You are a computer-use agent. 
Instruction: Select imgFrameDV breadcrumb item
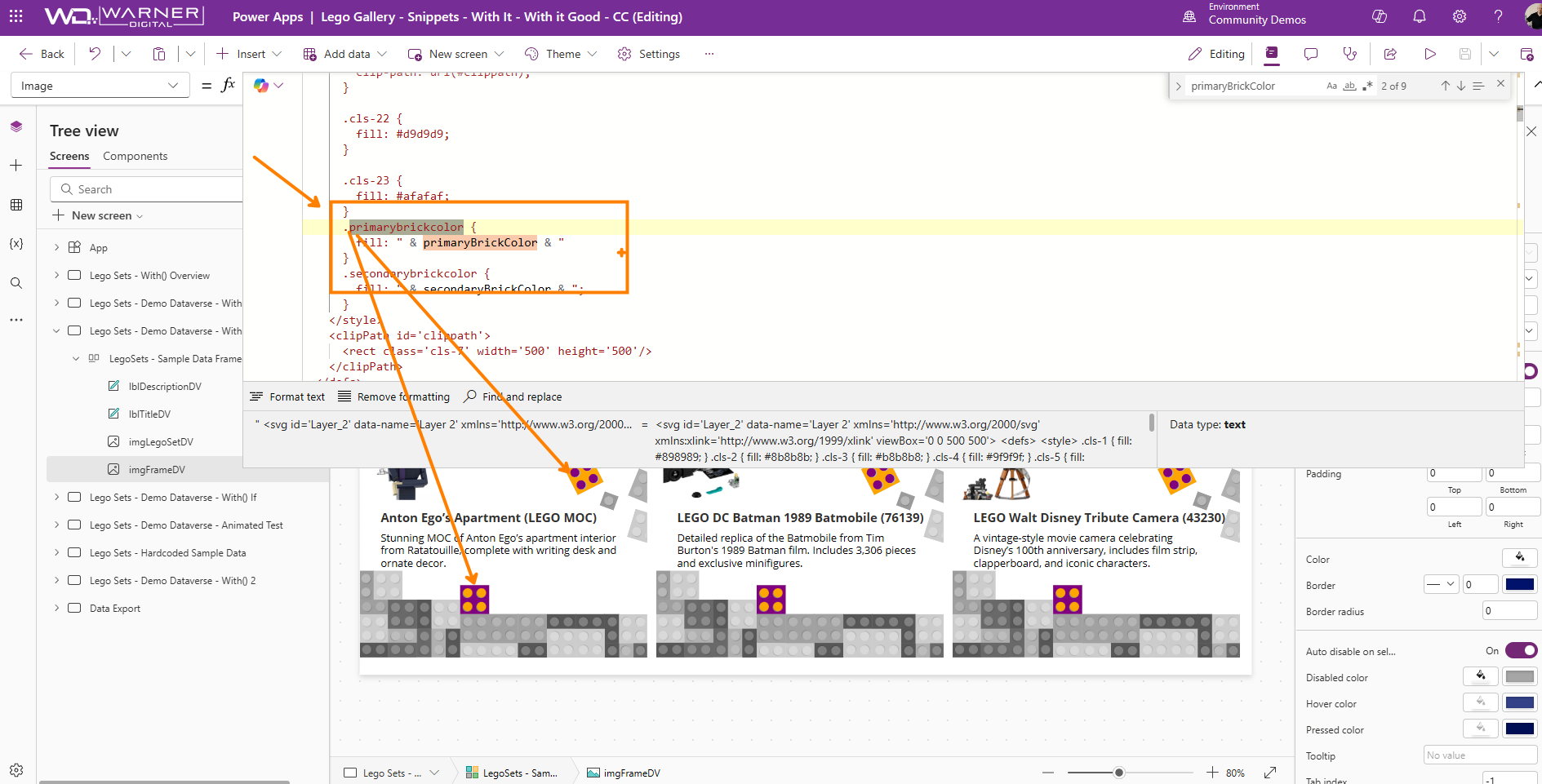click(624, 773)
